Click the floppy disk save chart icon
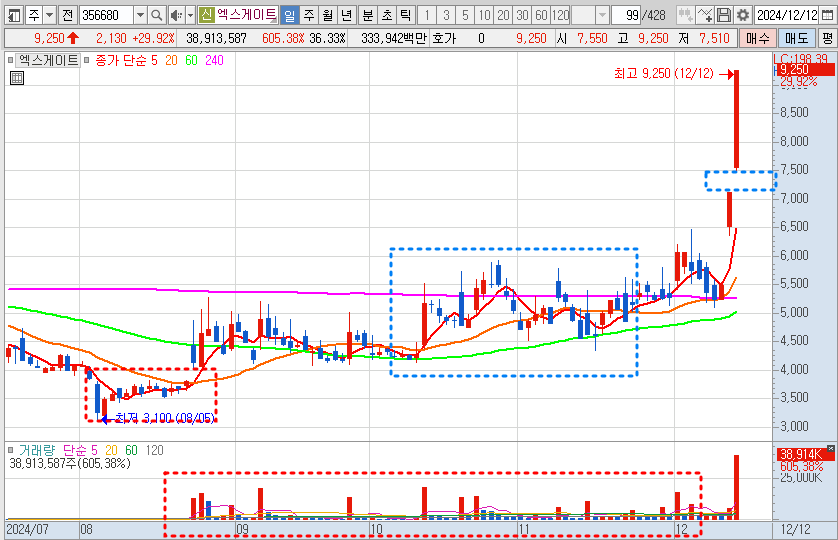This screenshot has width=838, height=540. (724, 15)
